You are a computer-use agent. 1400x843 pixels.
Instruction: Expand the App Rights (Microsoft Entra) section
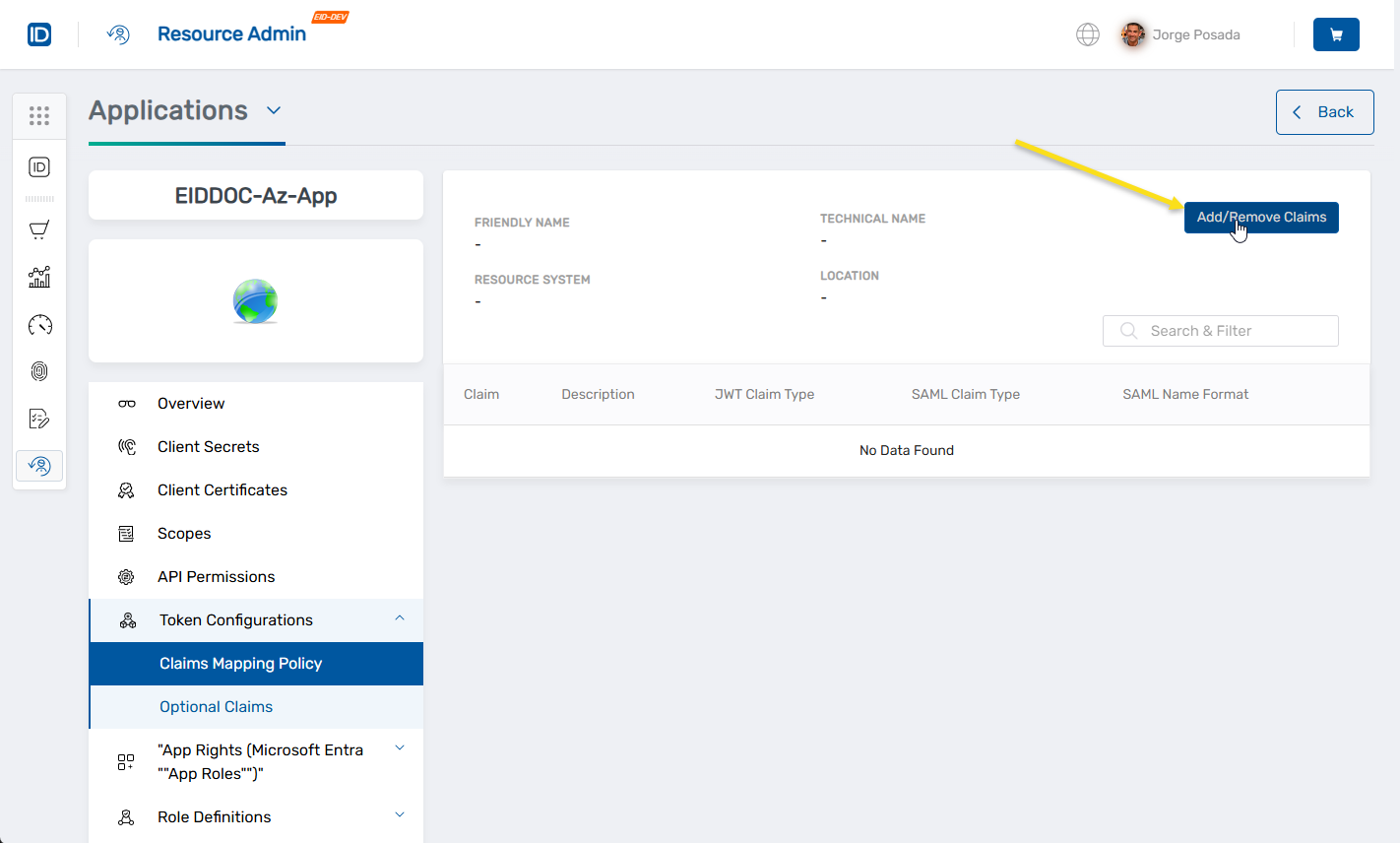tap(399, 748)
